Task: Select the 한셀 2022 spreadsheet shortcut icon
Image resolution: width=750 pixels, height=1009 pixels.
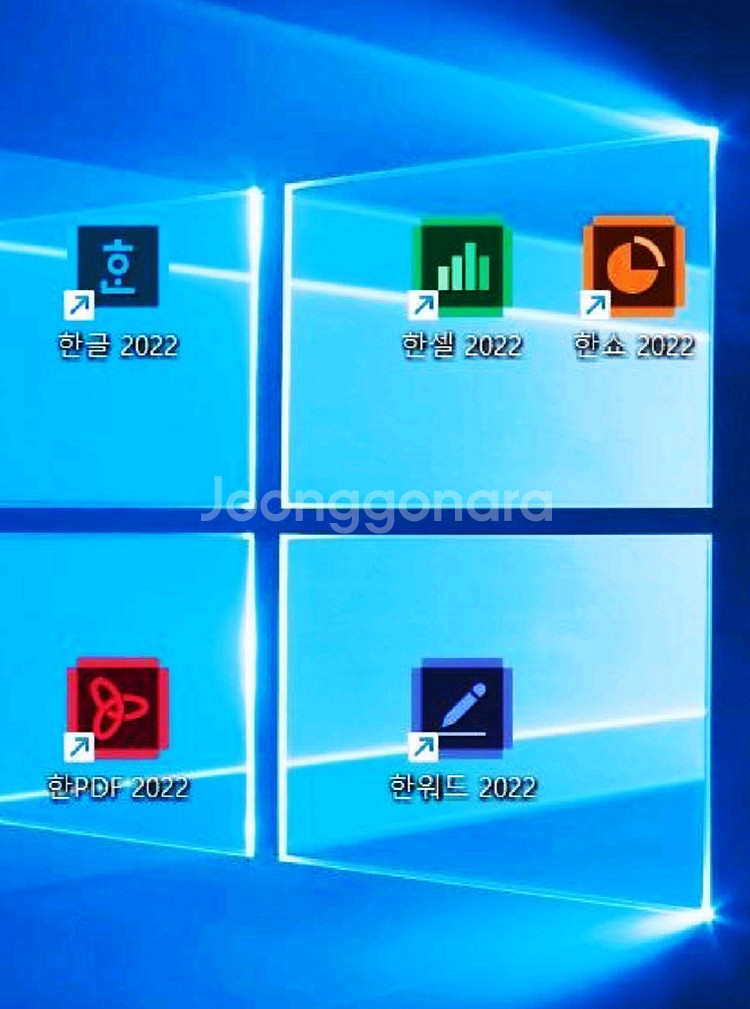Action: click(x=461, y=268)
